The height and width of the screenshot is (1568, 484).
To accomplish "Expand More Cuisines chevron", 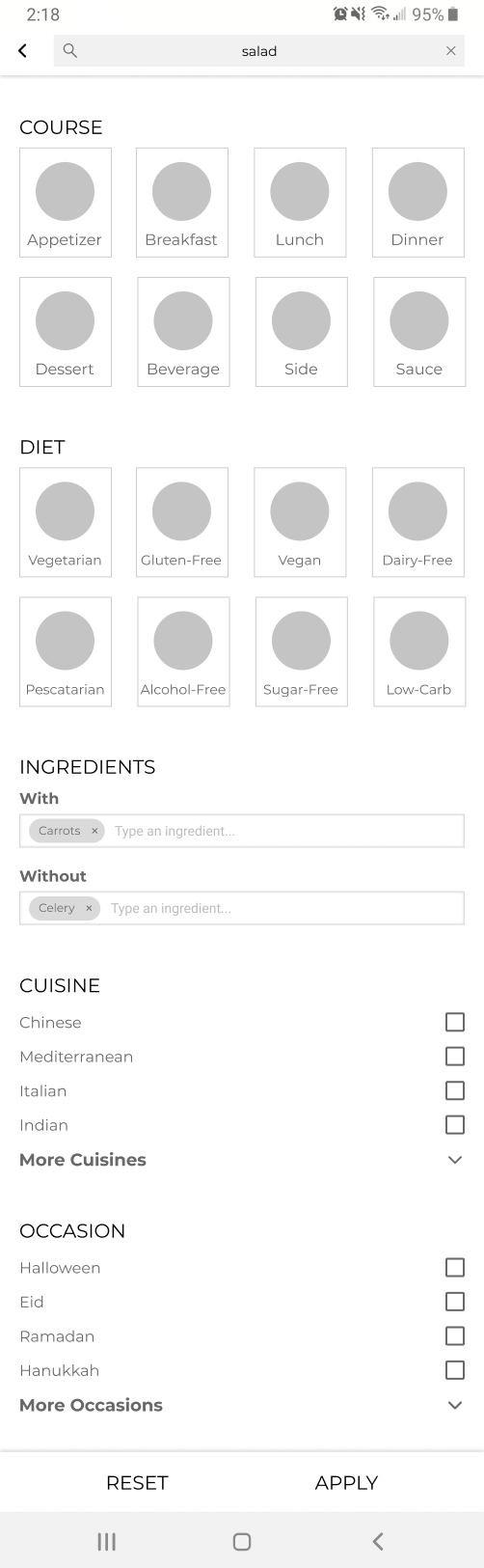I will coord(455,1160).
